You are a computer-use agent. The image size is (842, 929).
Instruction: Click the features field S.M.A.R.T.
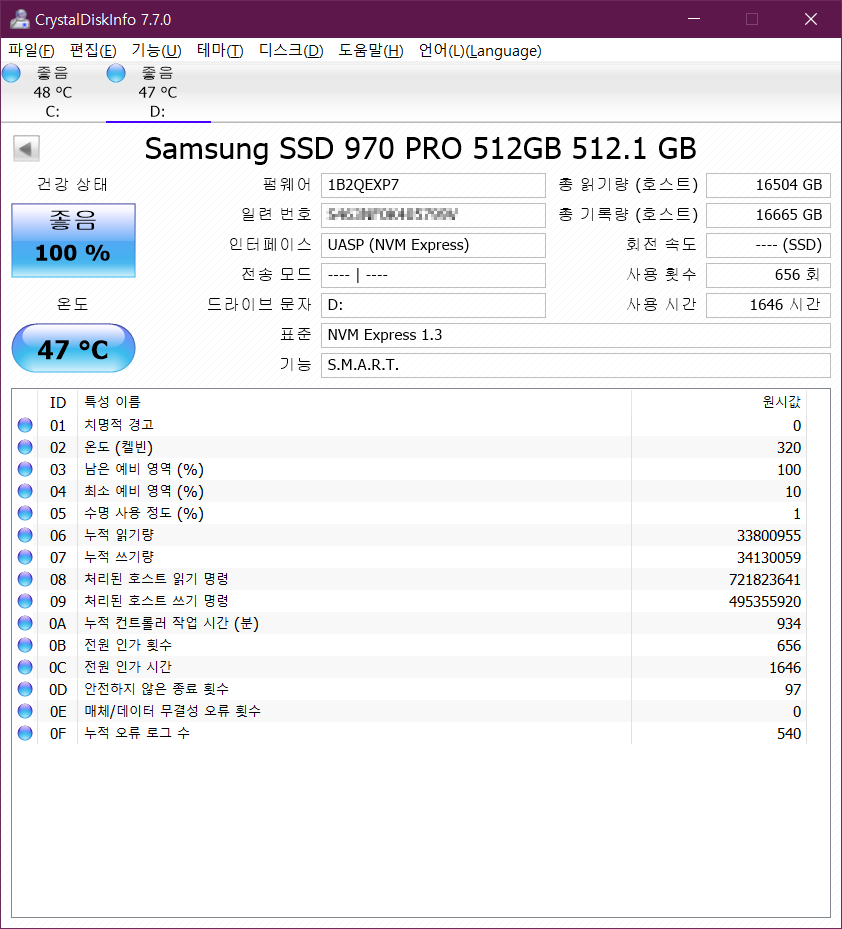coord(575,365)
